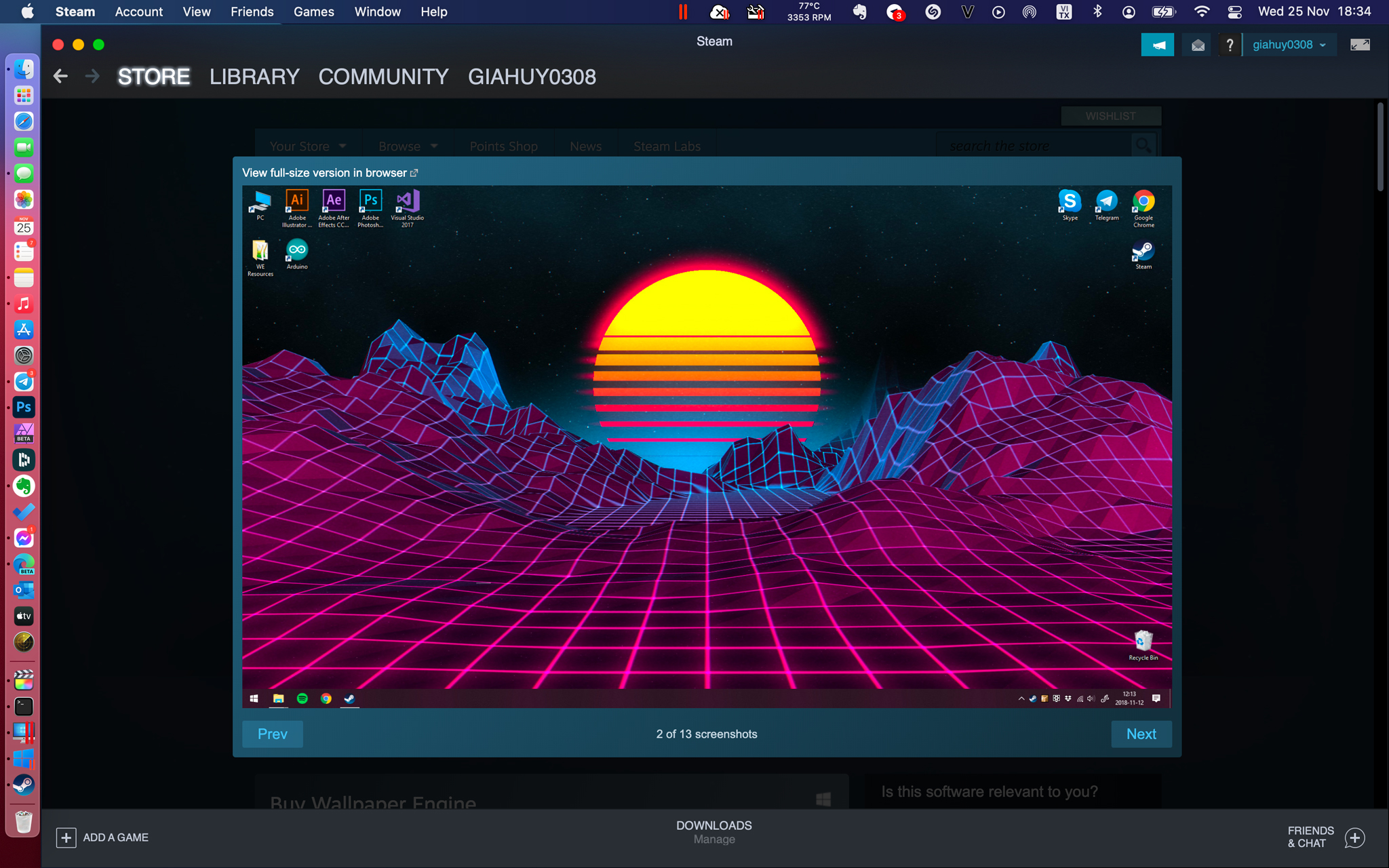The height and width of the screenshot is (868, 1389).
Task: Click the Bluetooth menu bar icon
Action: tap(1097, 12)
